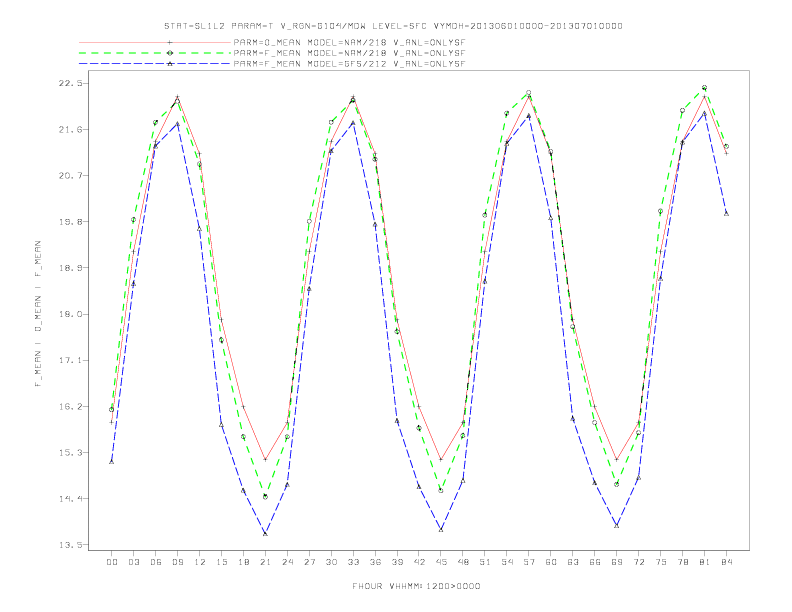This screenshot has width=792, height=612.
Task: Click the red solid legend line sample
Action: [155, 42]
